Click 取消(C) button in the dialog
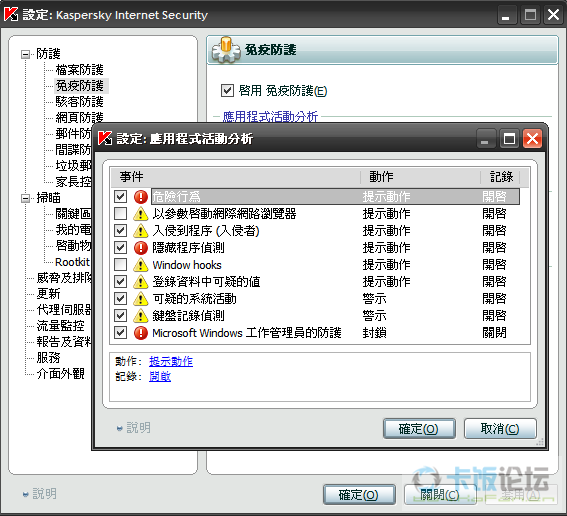This screenshot has width=567, height=516. pyautogui.click(x=500, y=429)
